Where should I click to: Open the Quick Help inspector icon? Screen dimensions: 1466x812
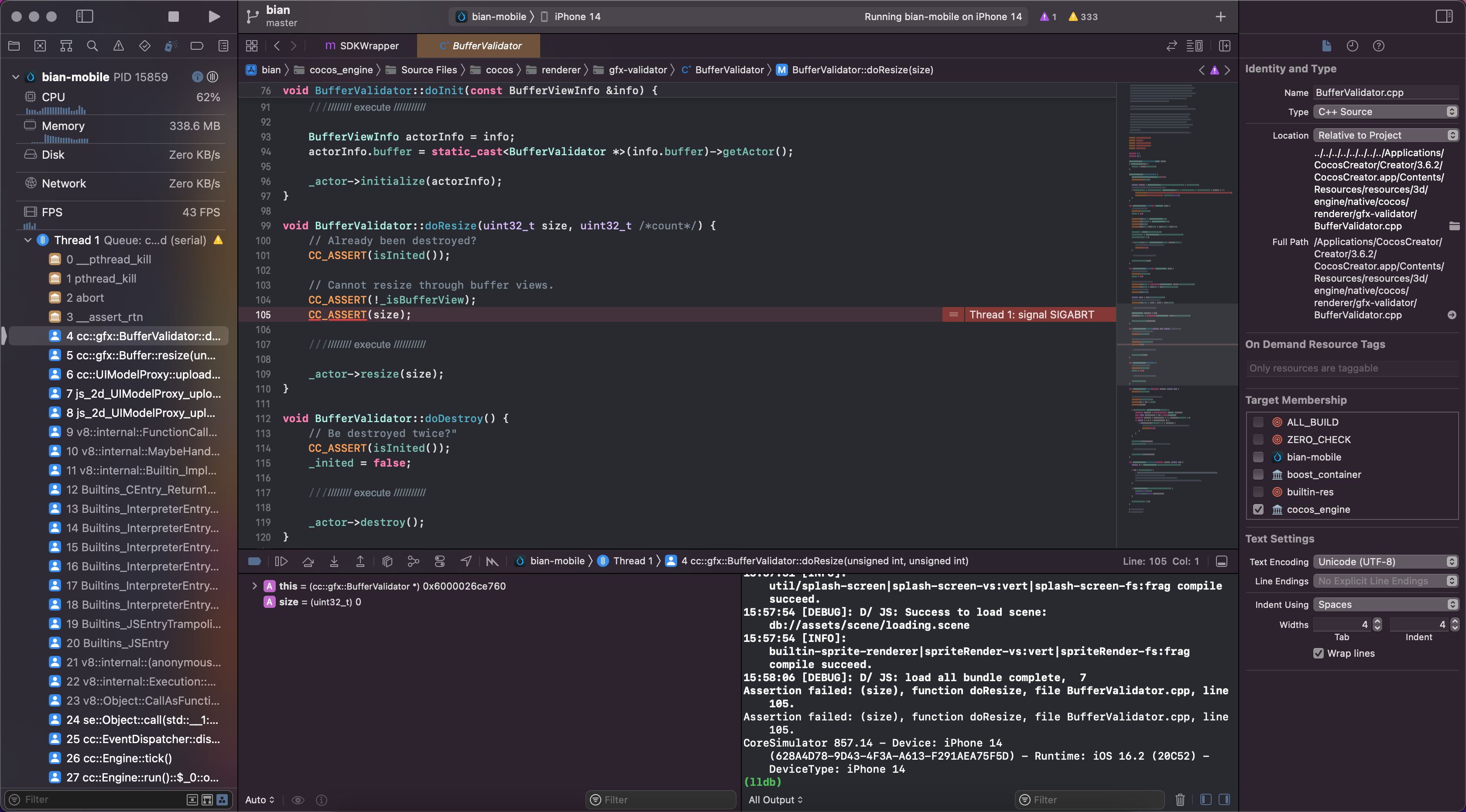click(x=1378, y=46)
